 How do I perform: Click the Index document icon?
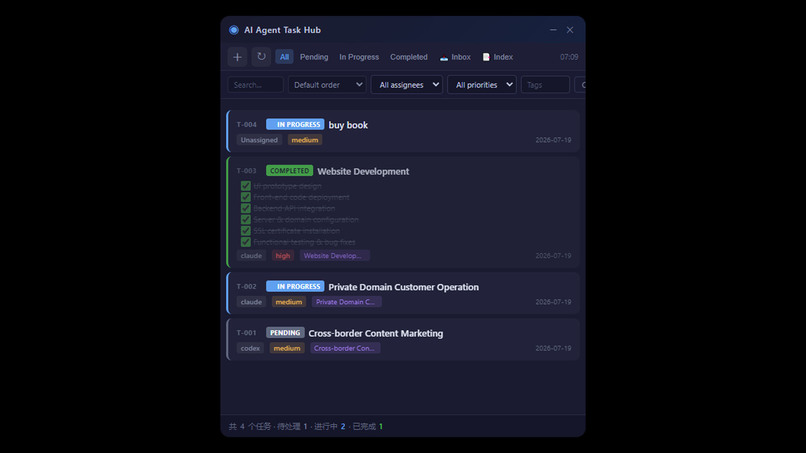point(486,57)
